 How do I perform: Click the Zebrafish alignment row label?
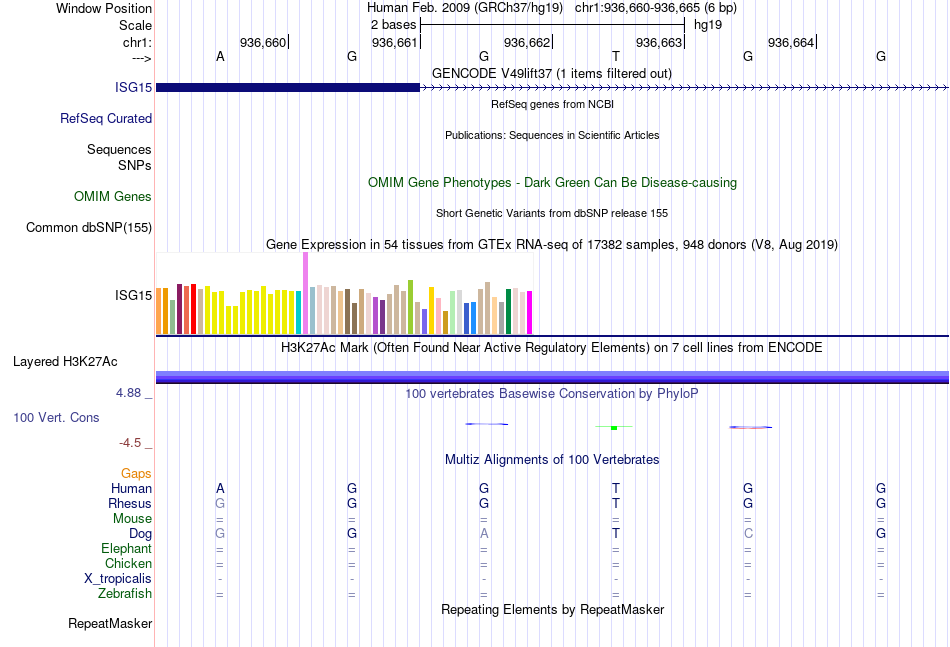(125, 594)
